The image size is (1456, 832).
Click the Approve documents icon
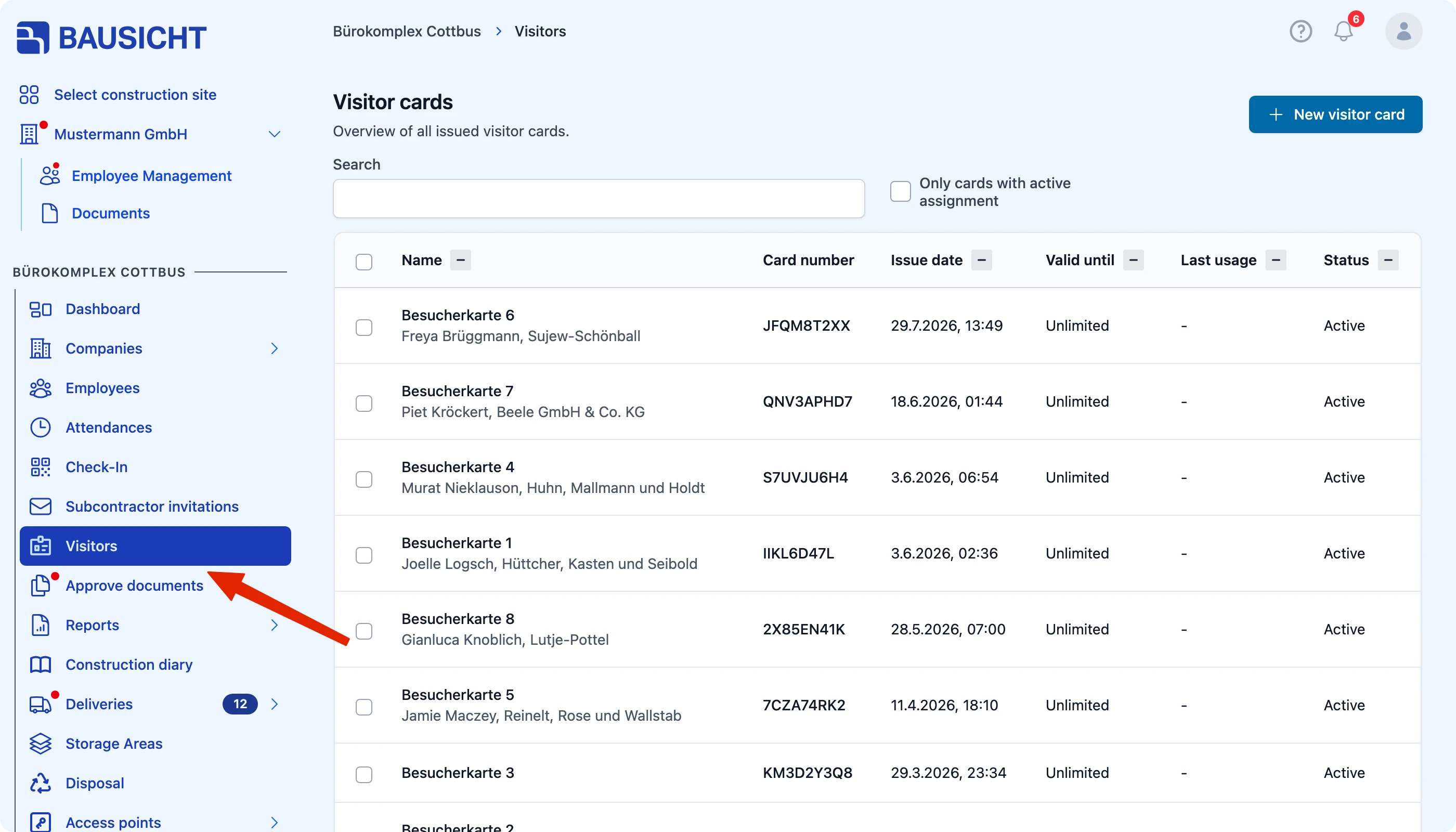click(41, 586)
